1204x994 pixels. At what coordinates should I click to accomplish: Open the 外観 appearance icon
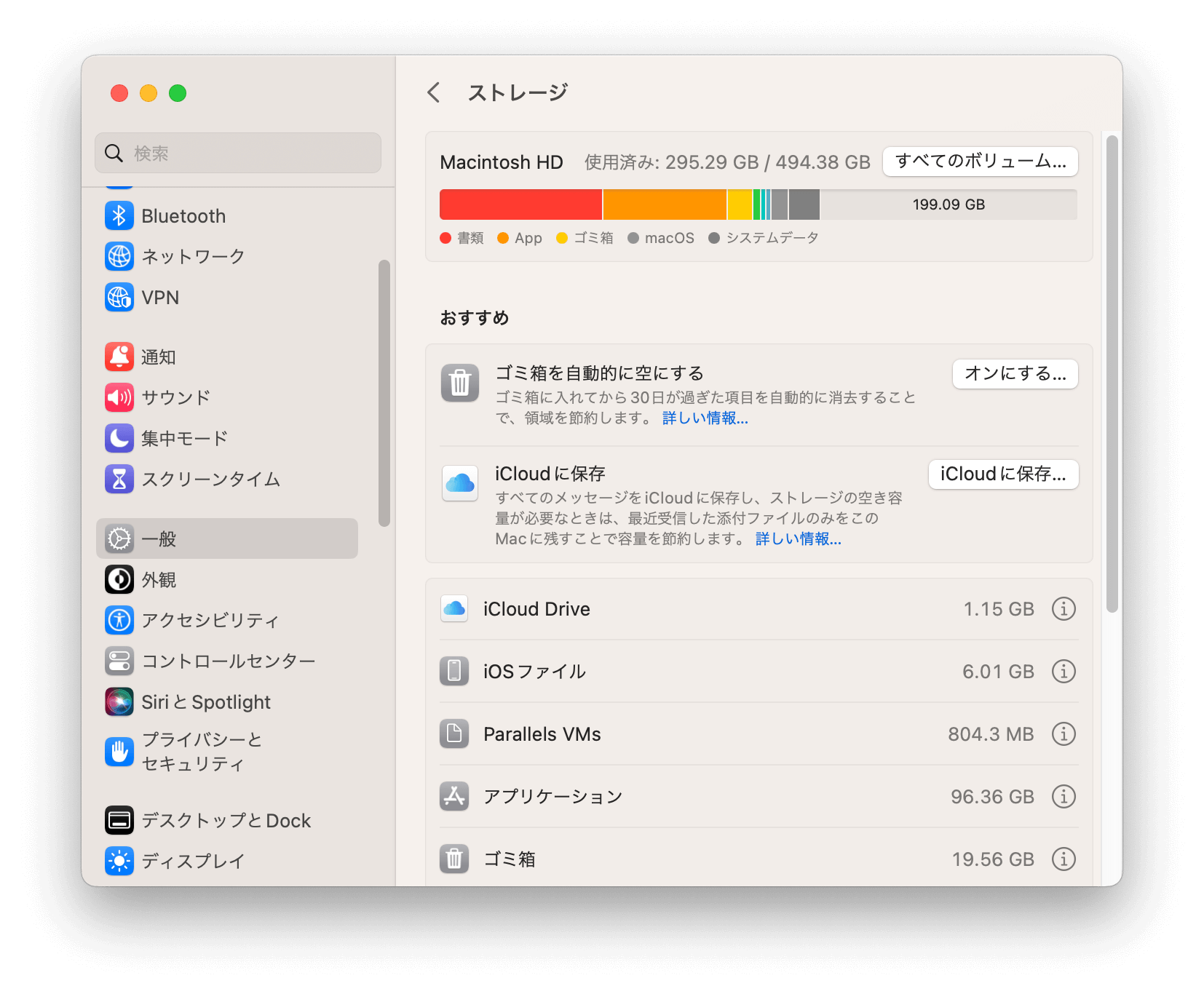pos(119,579)
